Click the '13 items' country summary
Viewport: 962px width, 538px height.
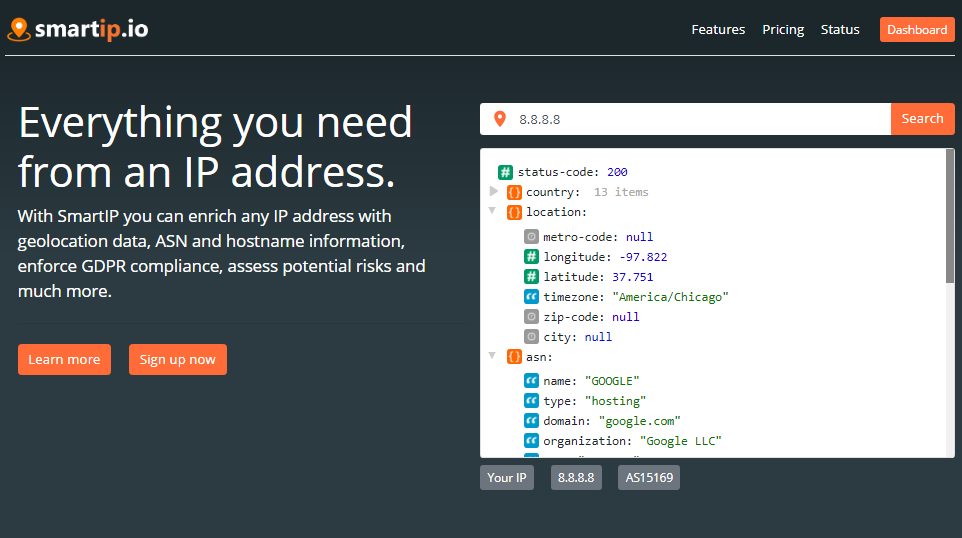tap(621, 193)
